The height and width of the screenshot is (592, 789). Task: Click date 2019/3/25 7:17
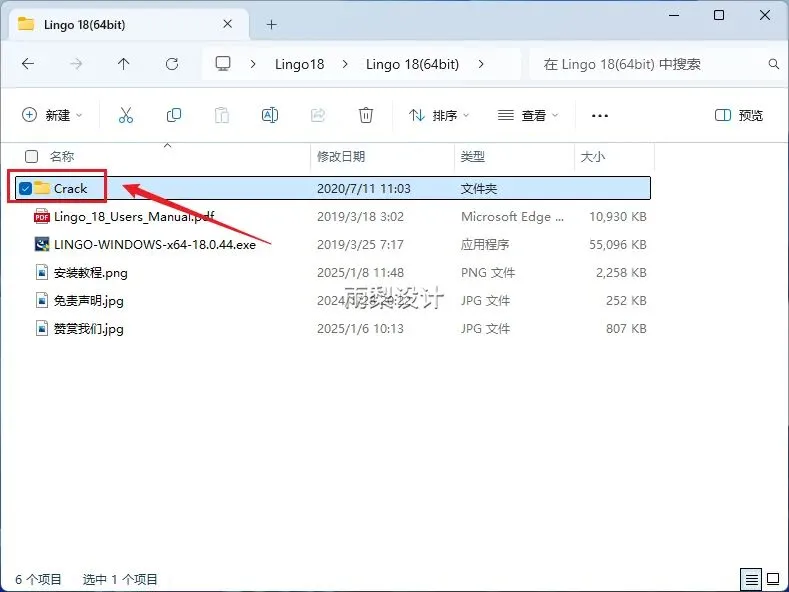360,245
